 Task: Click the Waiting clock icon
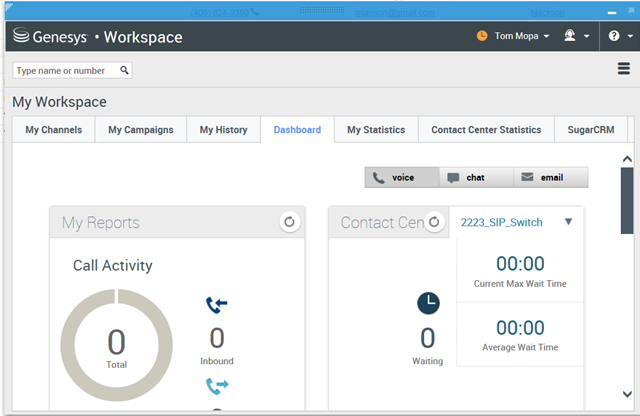[x=428, y=304]
